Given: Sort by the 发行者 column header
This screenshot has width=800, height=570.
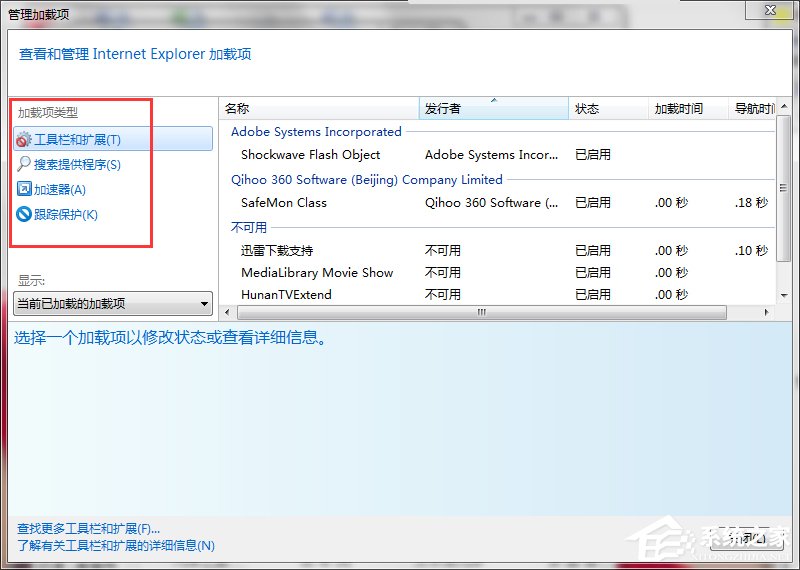Looking at the screenshot, I should [493, 108].
